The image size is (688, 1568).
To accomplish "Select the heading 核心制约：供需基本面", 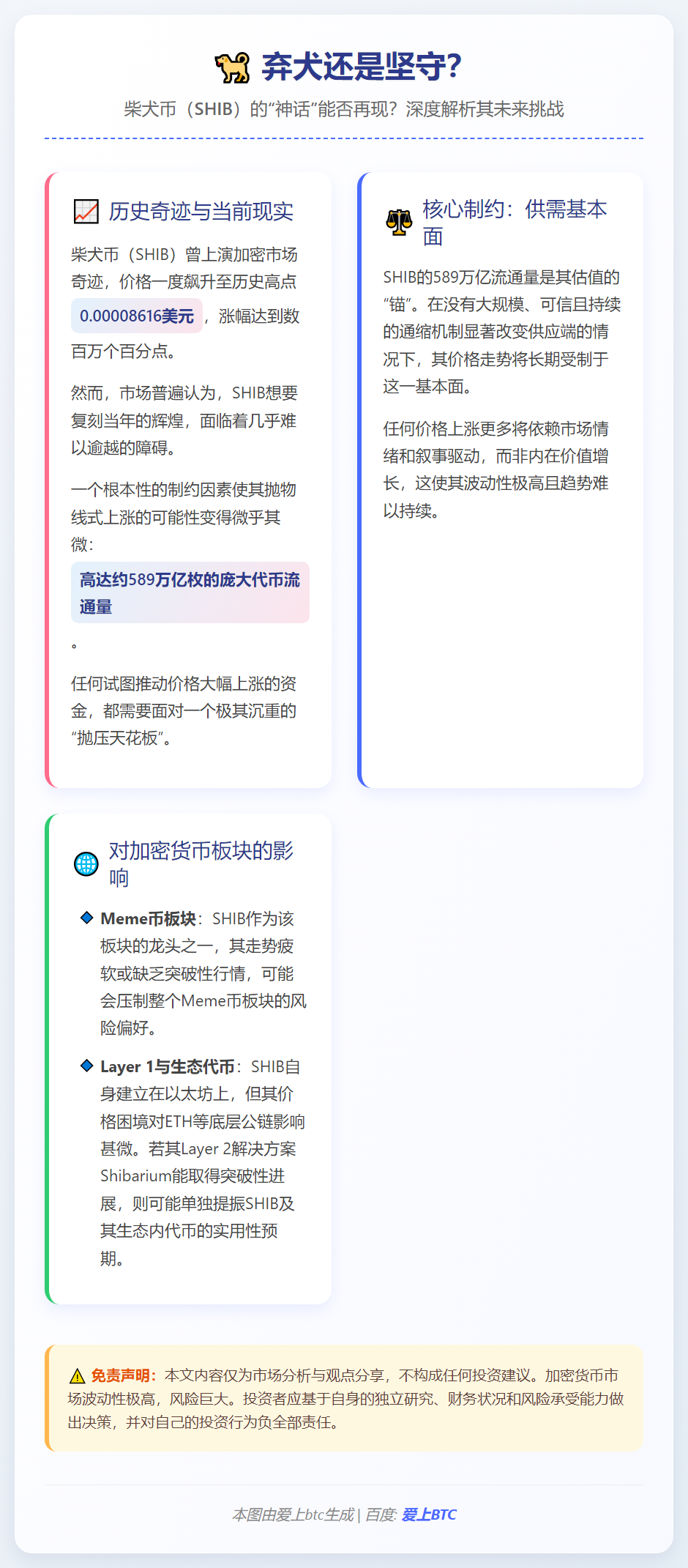I will pos(515,223).
